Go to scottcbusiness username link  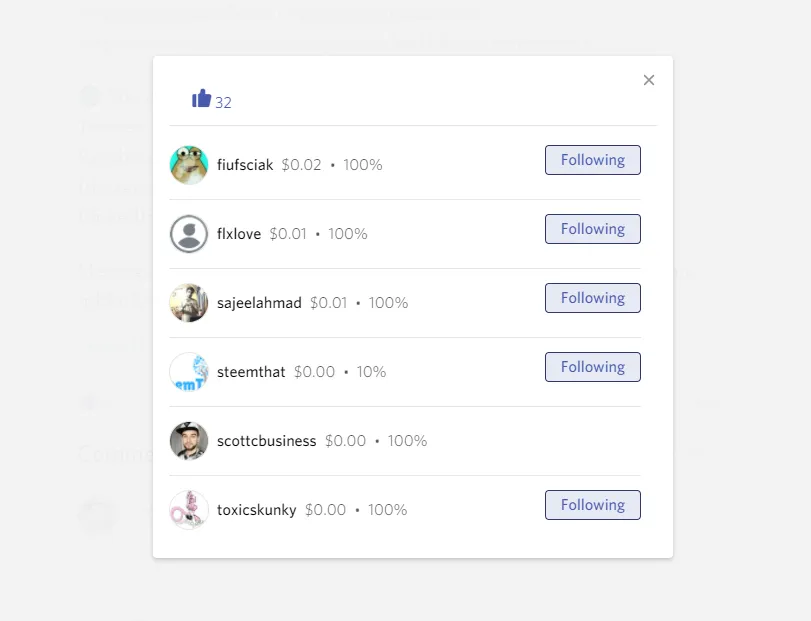266,441
